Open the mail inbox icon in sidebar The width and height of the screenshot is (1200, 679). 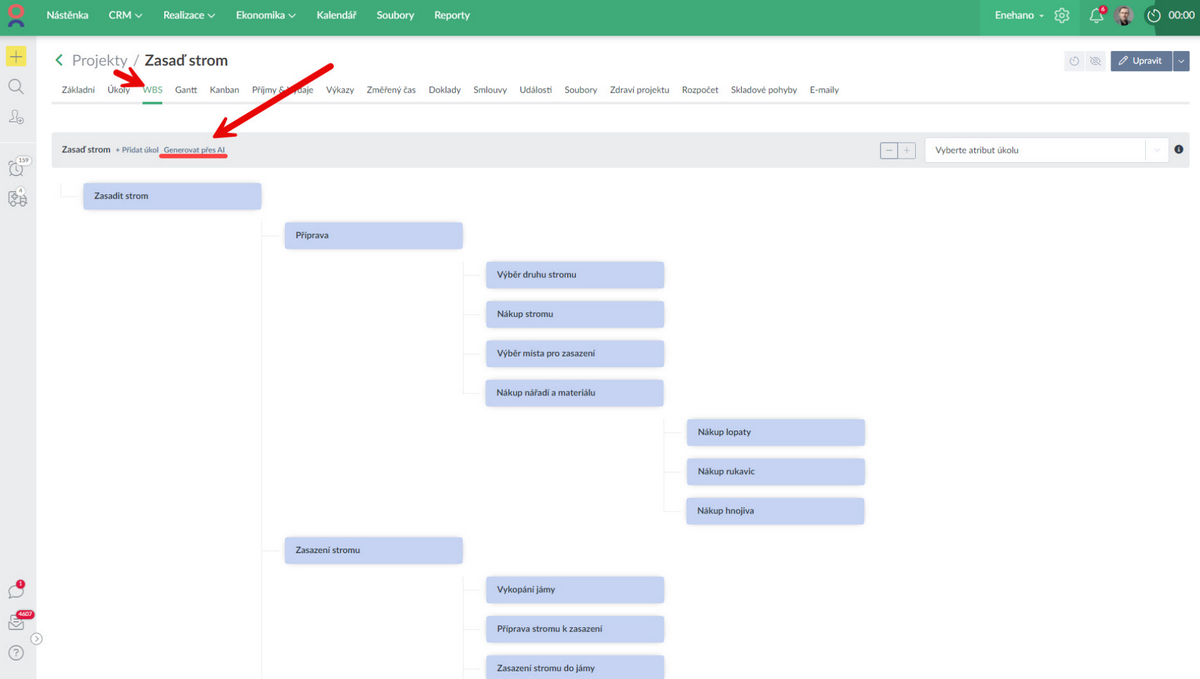point(16,622)
